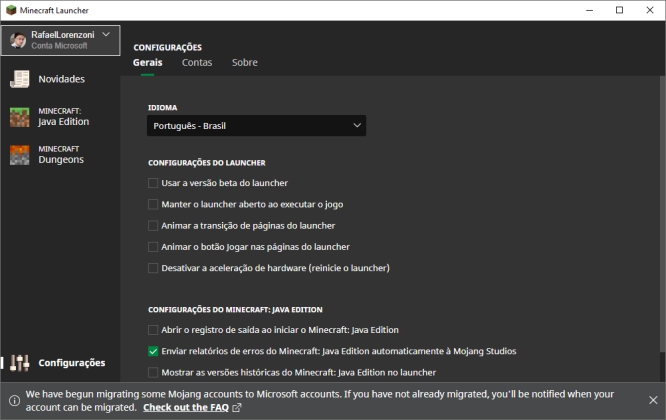The width and height of the screenshot is (666, 420).
Task: Click the info icon in migration banner
Action: click(14, 400)
